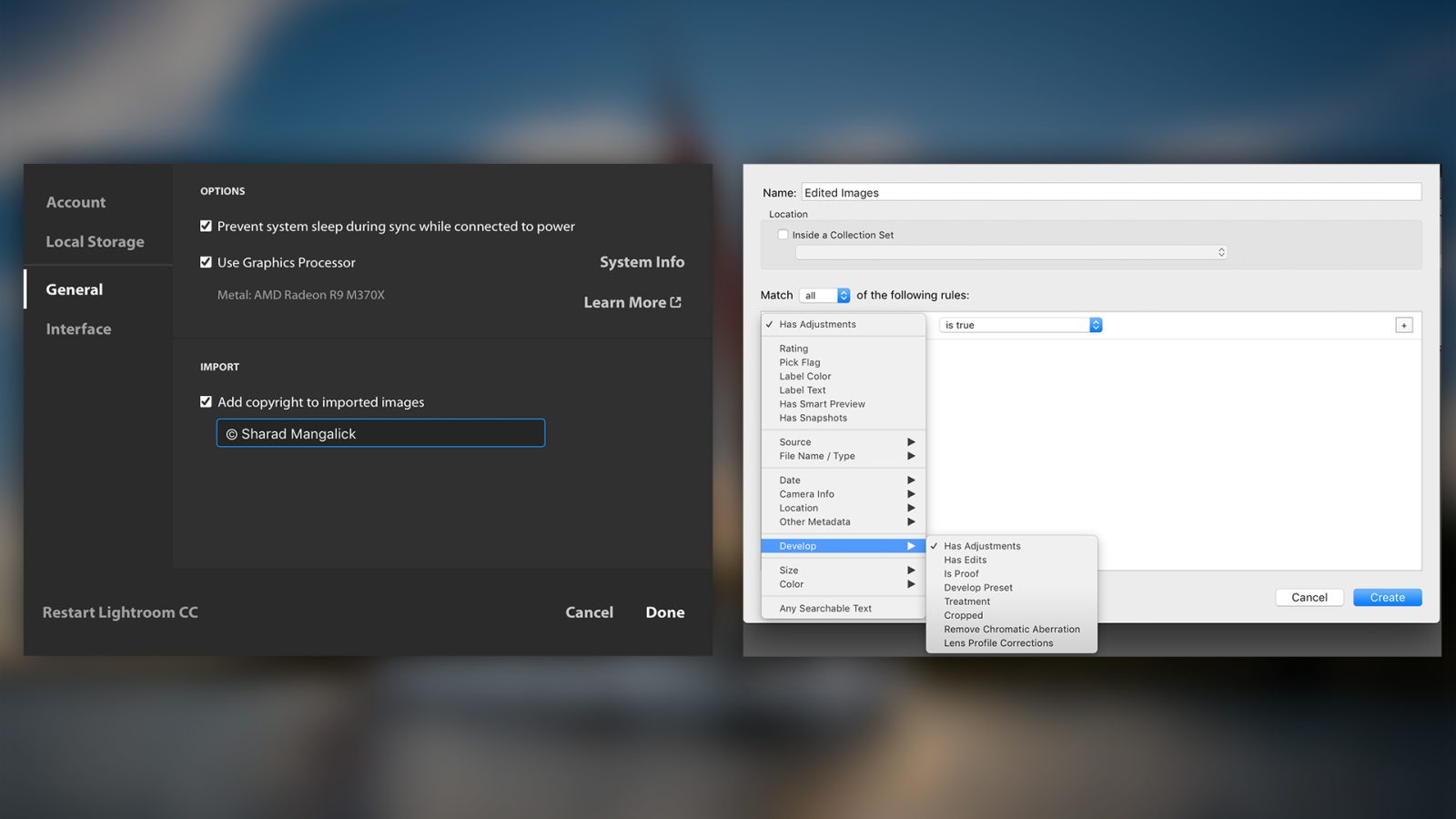This screenshot has height=819, width=1456.
Task: Click Restart Lightroom CC
Action: pos(120,612)
